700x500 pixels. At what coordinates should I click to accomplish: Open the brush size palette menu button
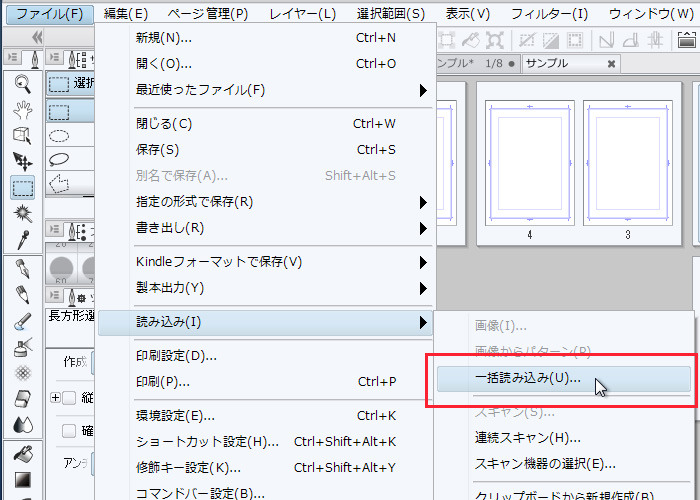[x=54, y=229]
